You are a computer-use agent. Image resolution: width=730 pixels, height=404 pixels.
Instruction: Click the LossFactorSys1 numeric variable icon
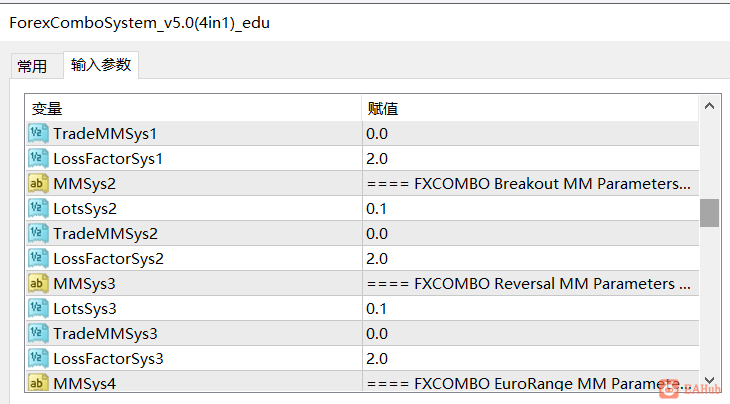coord(38,159)
